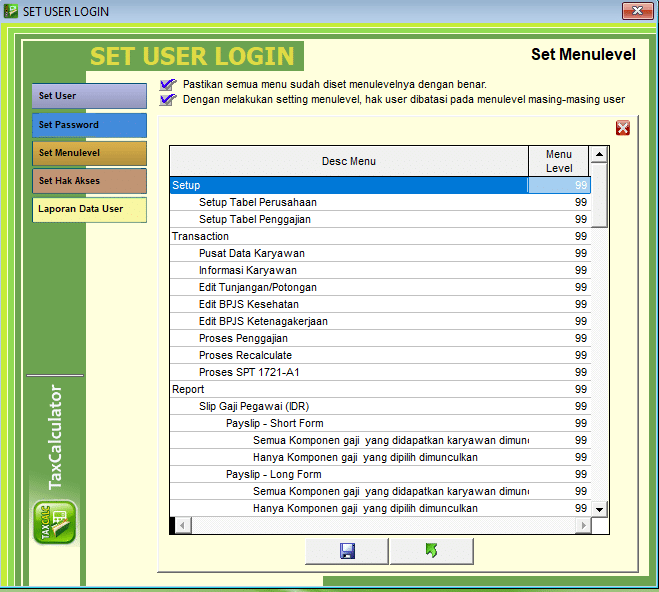Click the save floppy disk icon button
This screenshot has height=592, width=659.
347,551
